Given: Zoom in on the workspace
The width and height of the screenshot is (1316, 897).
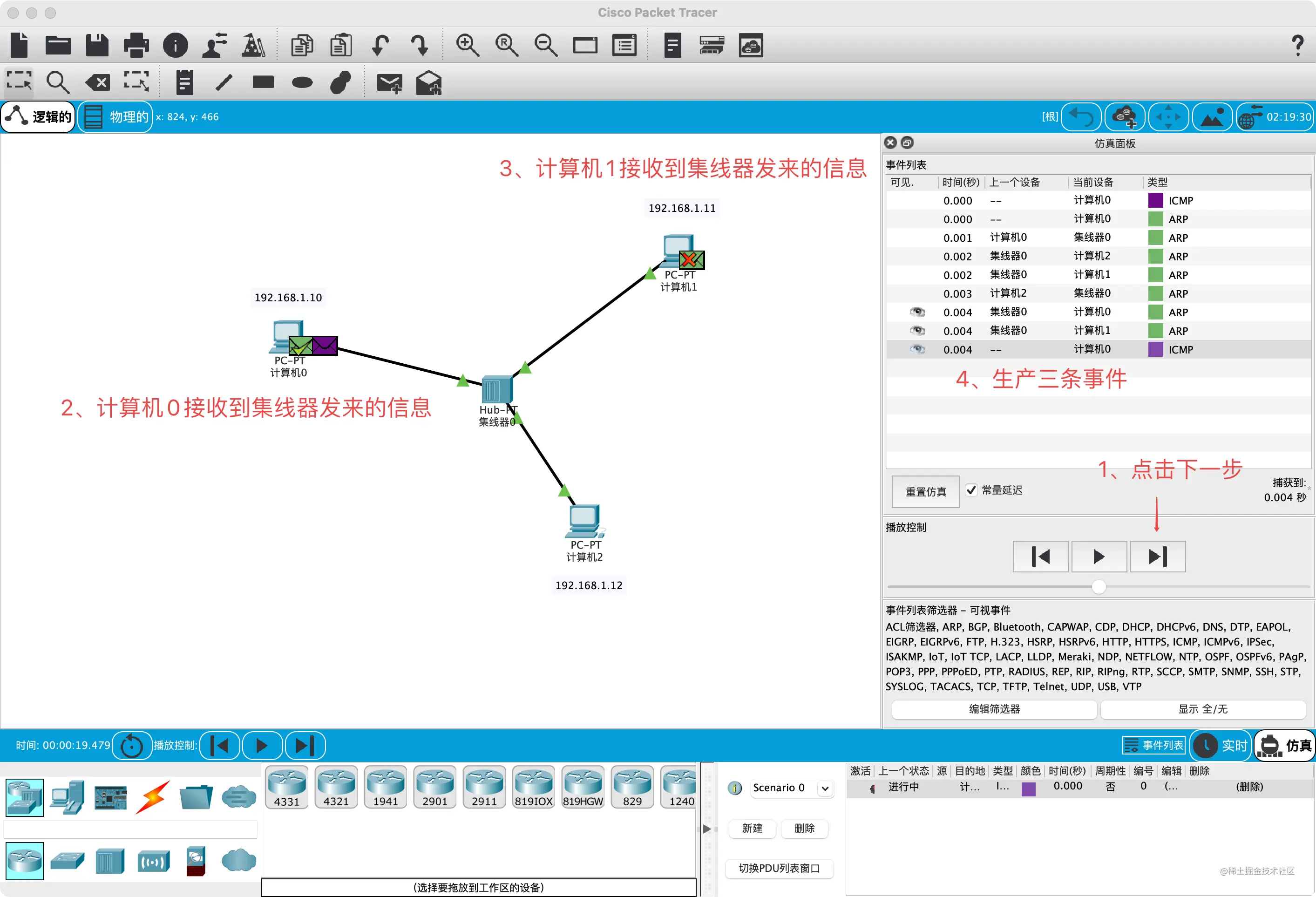Looking at the screenshot, I should coord(468,45).
